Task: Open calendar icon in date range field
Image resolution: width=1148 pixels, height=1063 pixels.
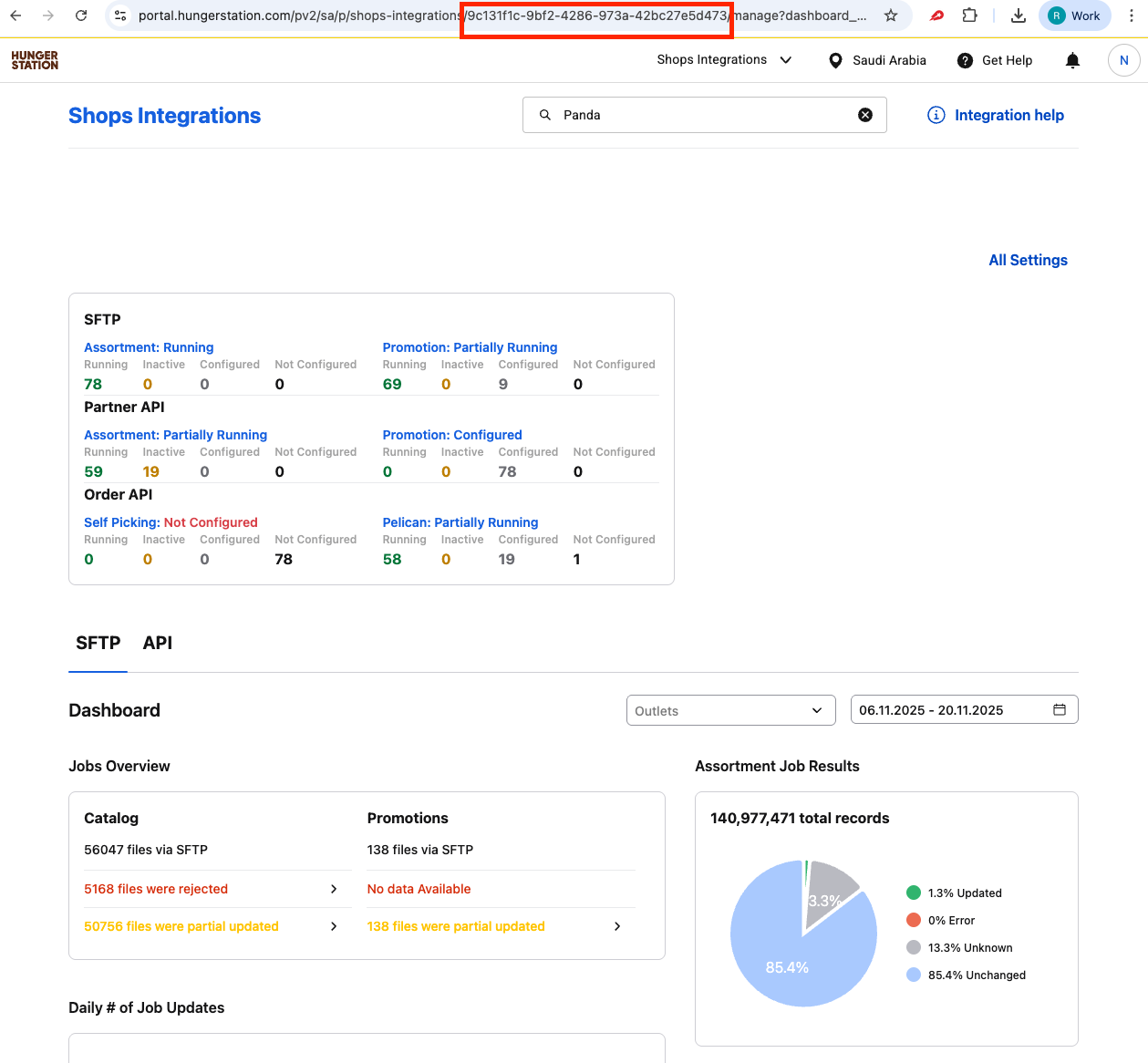Action: pyautogui.click(x=1060, y=710)
